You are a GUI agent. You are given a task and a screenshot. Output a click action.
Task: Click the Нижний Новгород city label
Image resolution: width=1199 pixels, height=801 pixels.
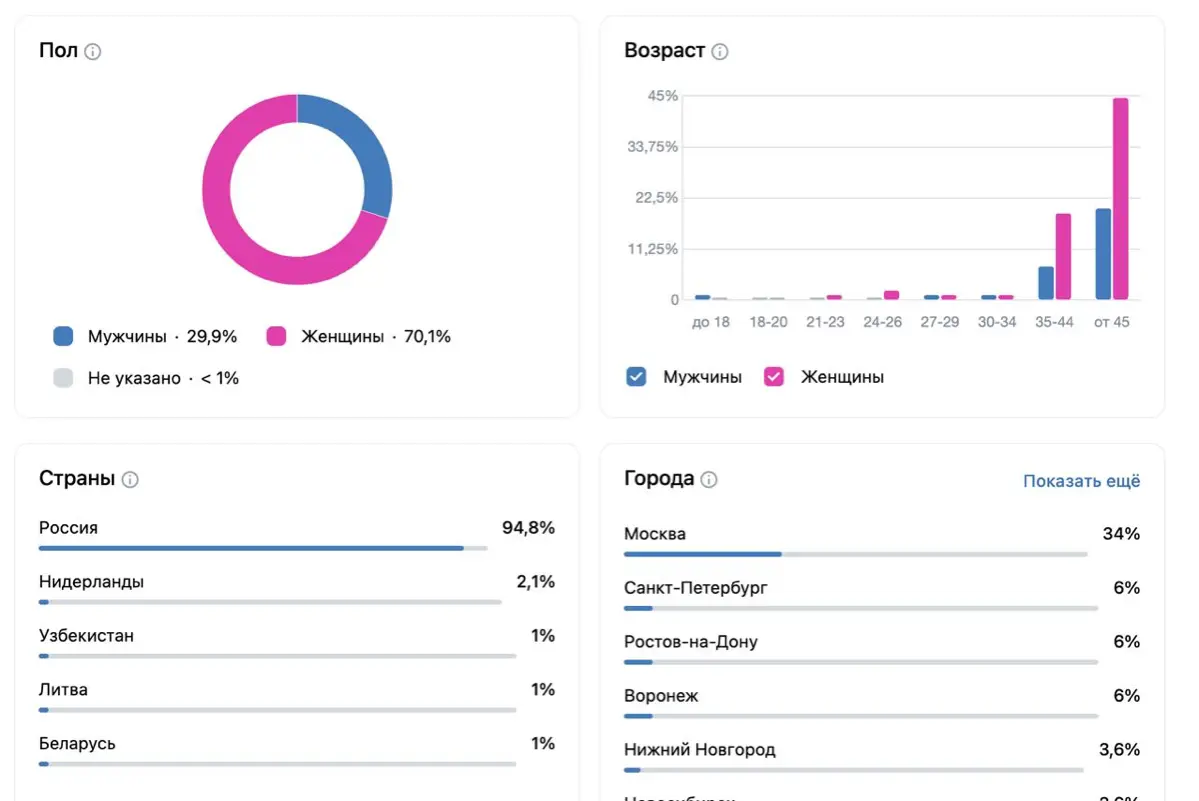[700, 750]
